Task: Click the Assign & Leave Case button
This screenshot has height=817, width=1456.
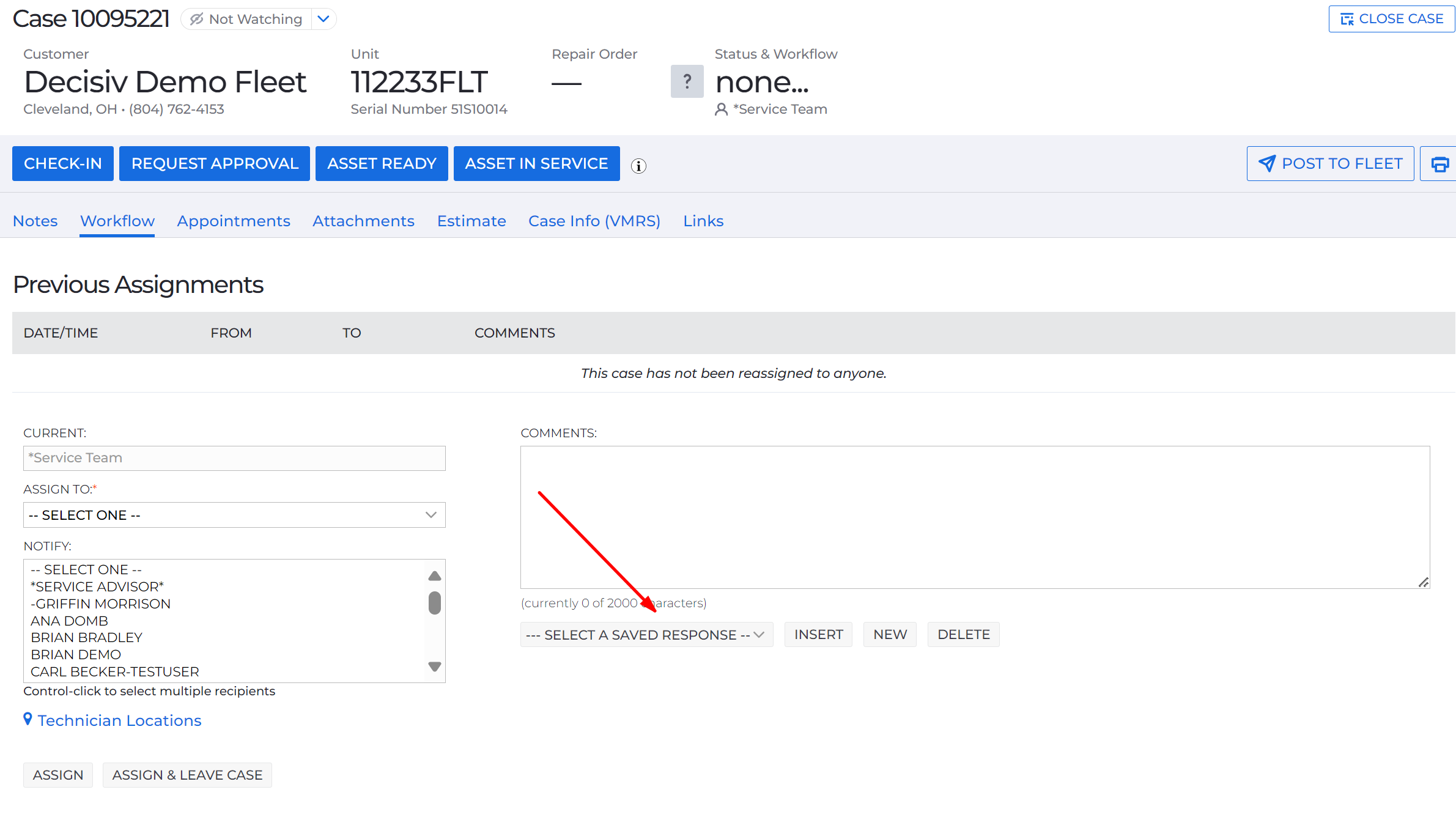Action: tap(187, 775)
